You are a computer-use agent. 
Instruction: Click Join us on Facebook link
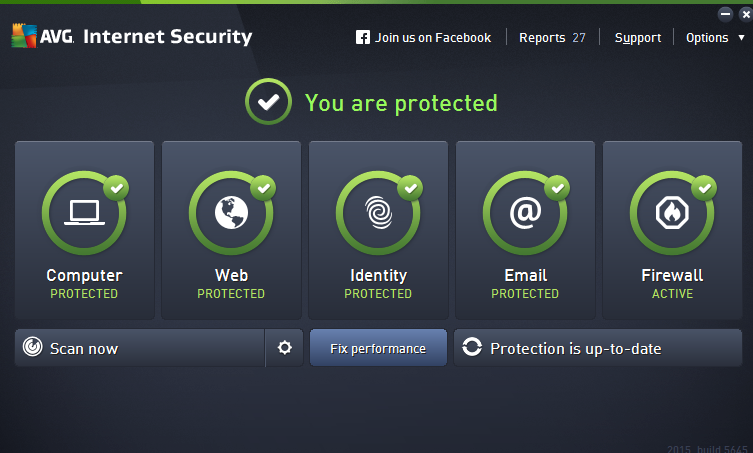click(433, 38)
